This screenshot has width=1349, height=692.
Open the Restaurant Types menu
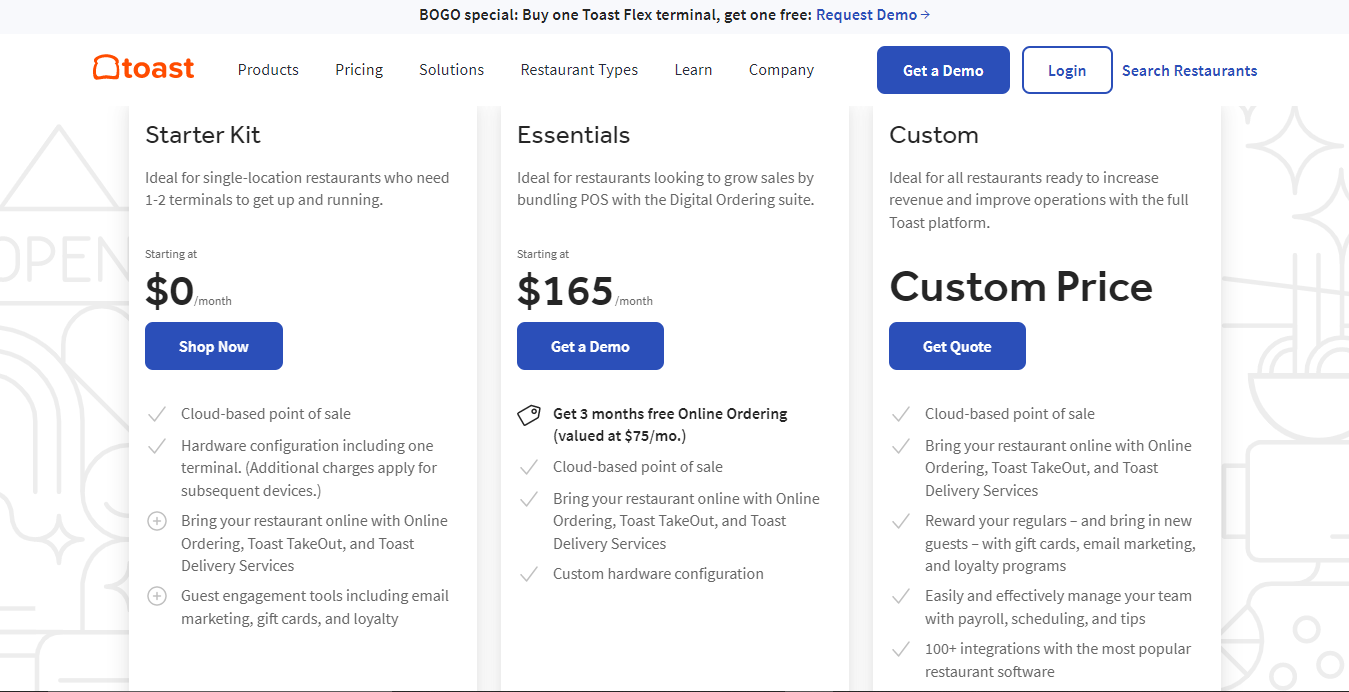coord(579,70)
